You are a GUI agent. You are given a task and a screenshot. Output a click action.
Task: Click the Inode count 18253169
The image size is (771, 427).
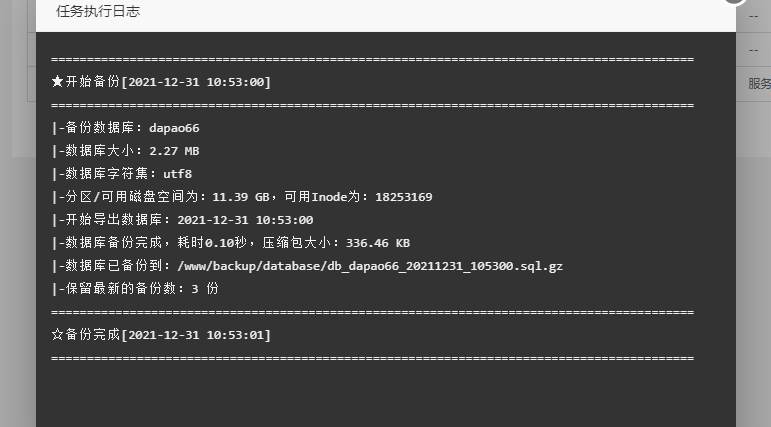(x=404, y=197)
